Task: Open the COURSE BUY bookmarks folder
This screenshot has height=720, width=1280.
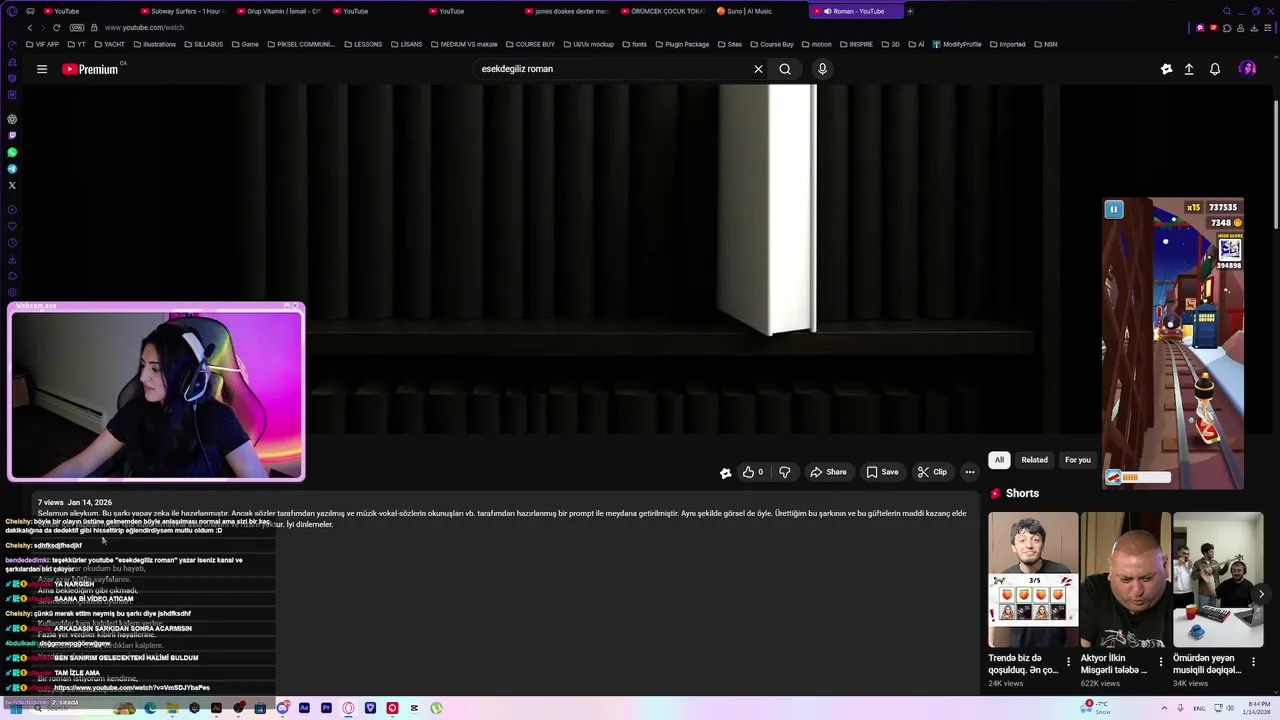Action: click(x=530, y=44)
